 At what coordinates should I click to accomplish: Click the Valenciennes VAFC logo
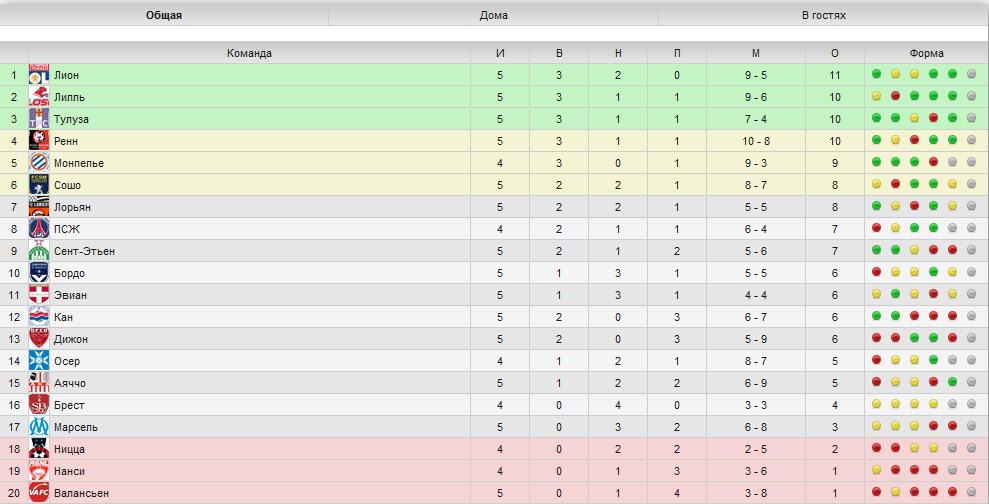pyautogui.click(x=38, y=493)
